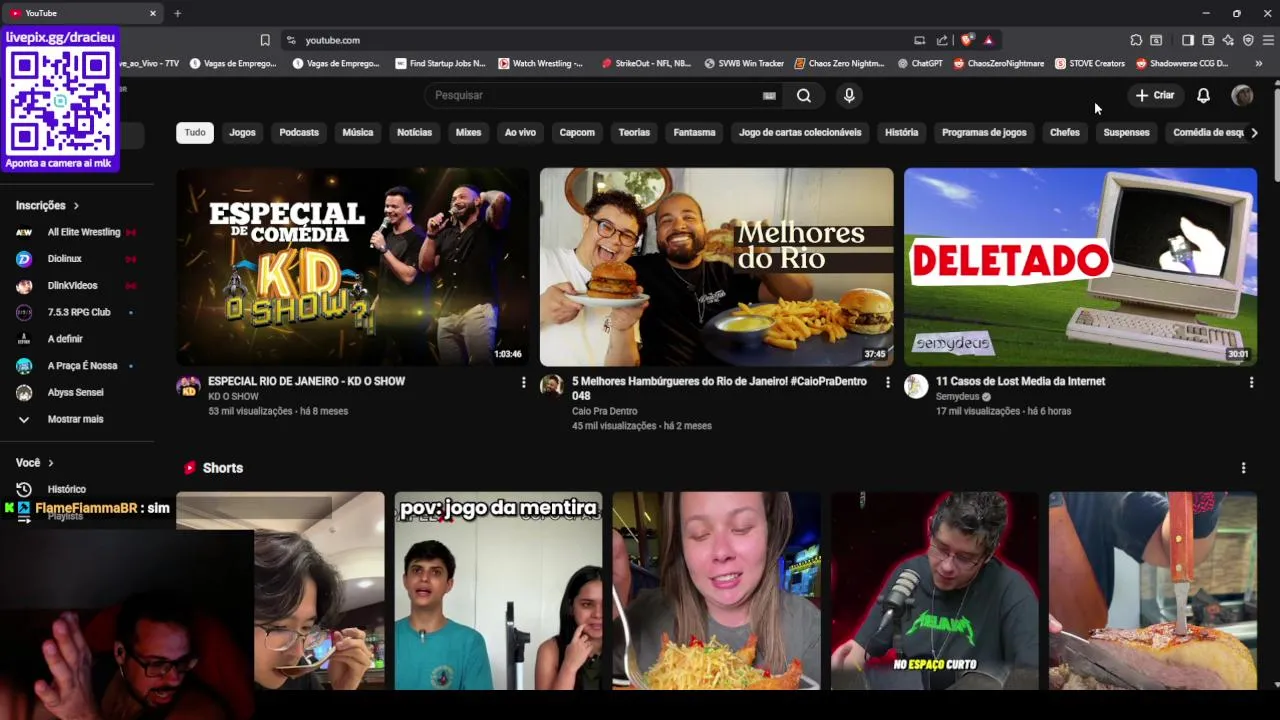Open the Find Startup Jobs bookmark
This screenshot has height=720, width=1280.
click(x=440, y=63)
